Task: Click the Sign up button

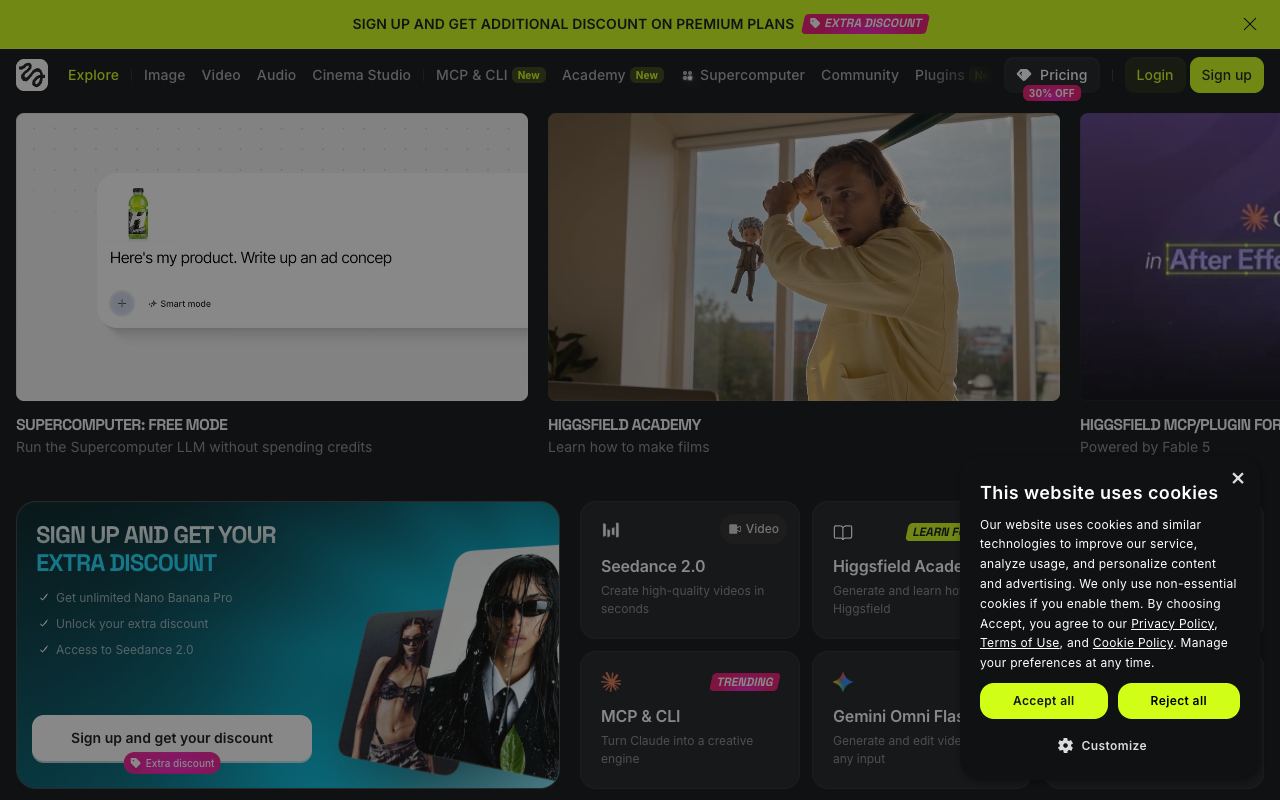Action: tap(1226, 75)
